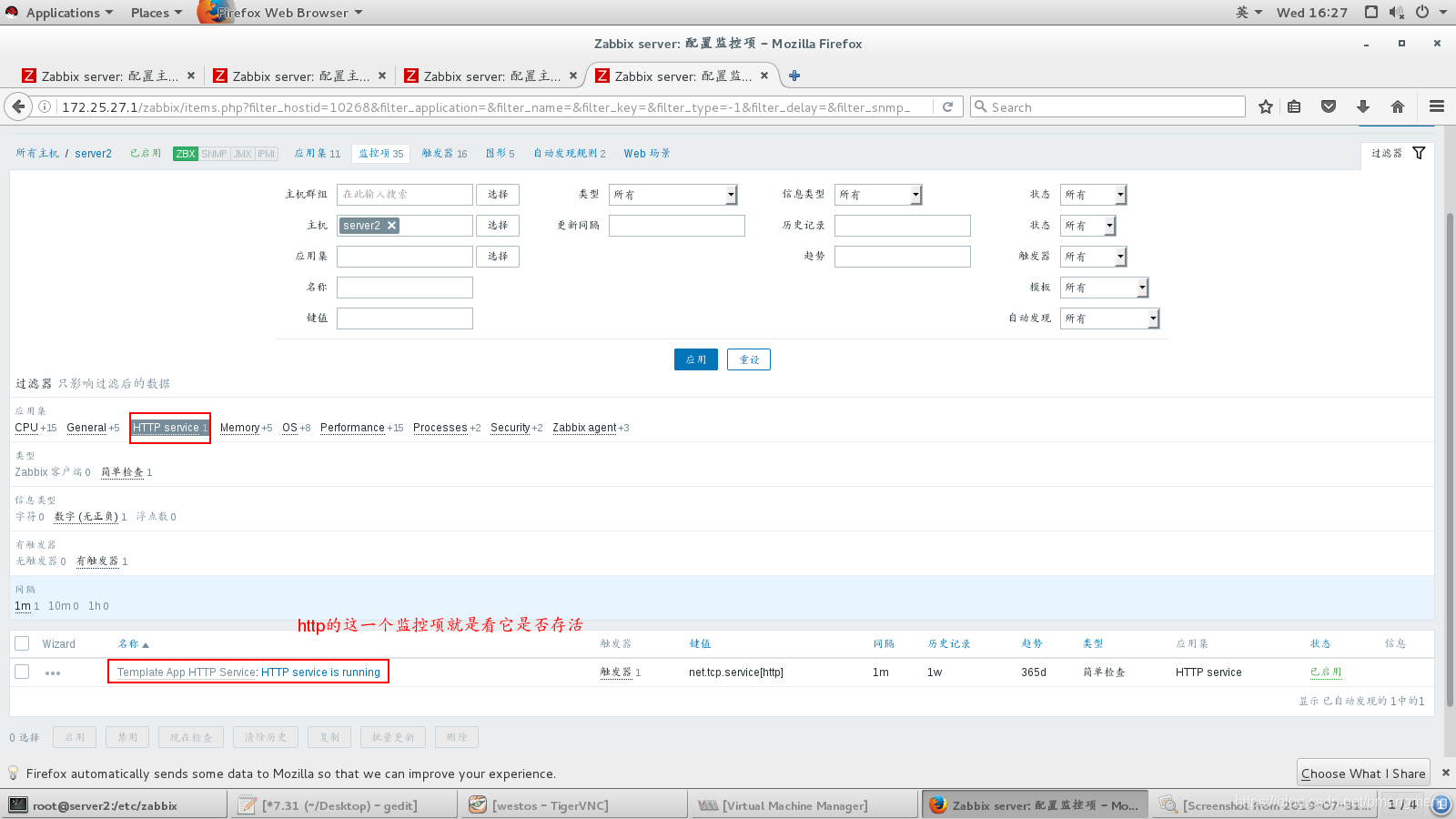The width and height of the screenshot is (1456, 819).
Task: Click the SNMP availability badge
Action: point(215,154)
